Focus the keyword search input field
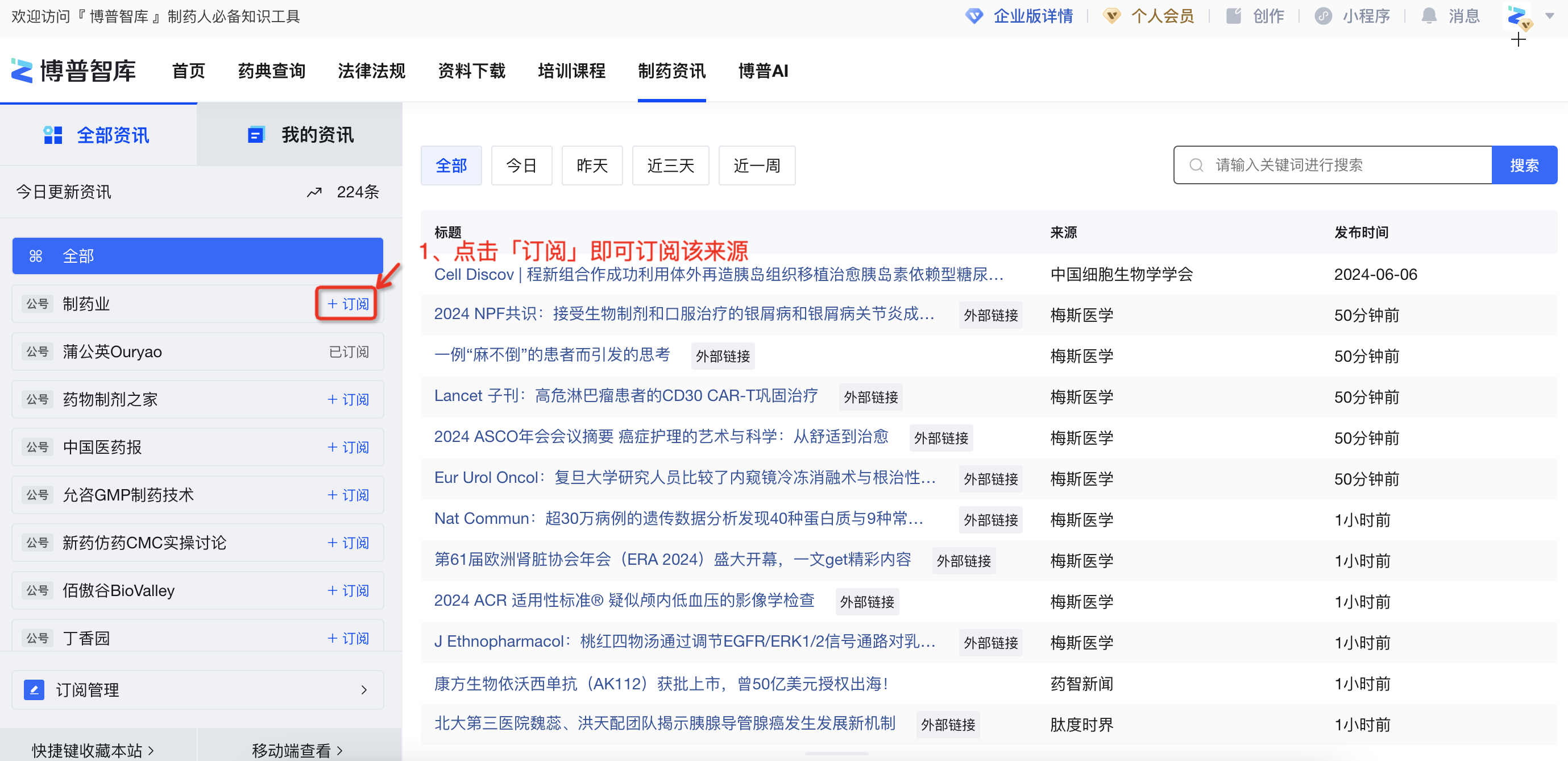The height and width of the screenshot is (761, 1568). [1333, 165]
